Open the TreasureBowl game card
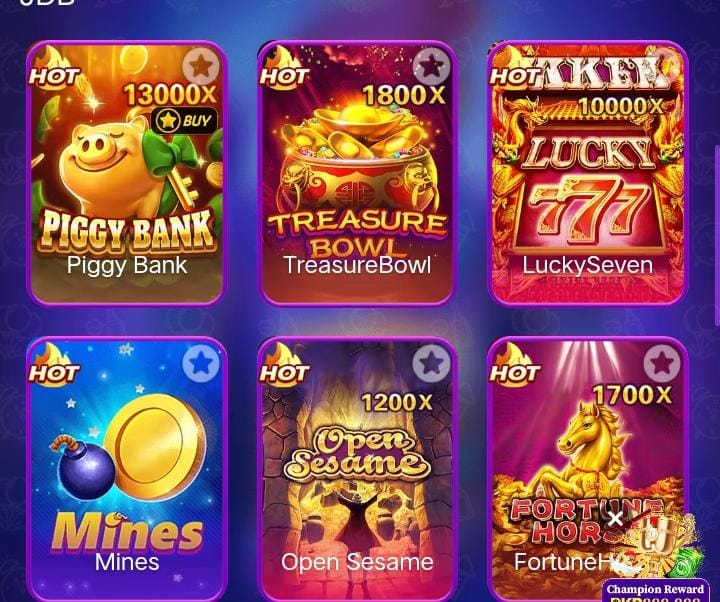720x602 pixels. [357, 173]
